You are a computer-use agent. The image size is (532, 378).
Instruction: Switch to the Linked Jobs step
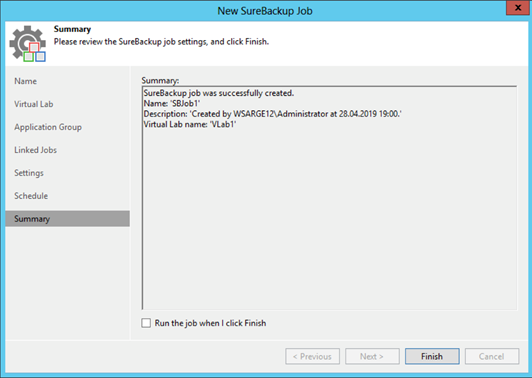[35, 150]
